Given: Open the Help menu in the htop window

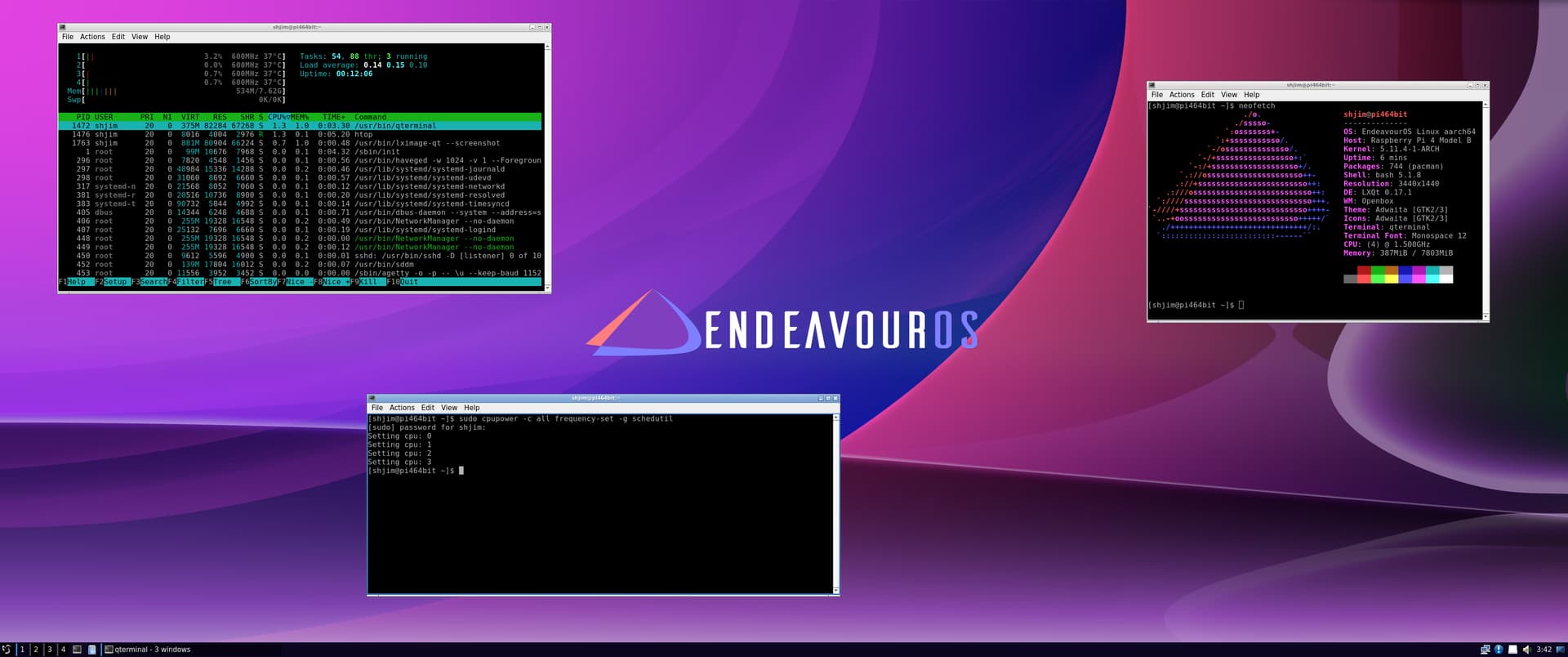Looking at the screenshot, I should click(163, 37).
